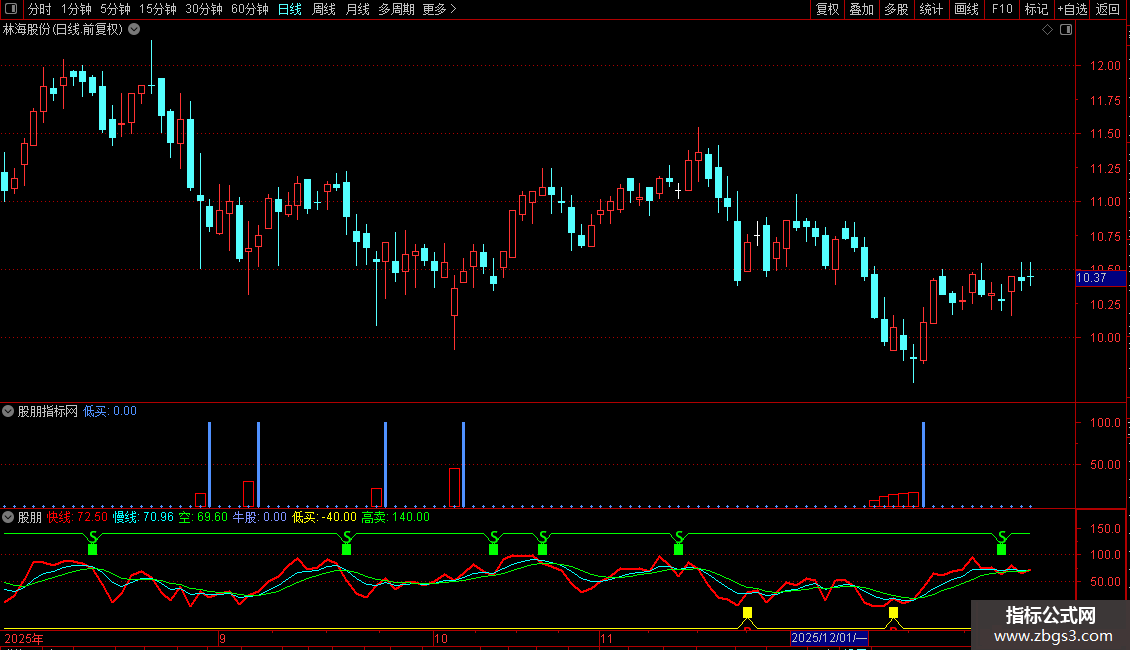Image resolution: width=1130 pixels, height=650 pixels.
Task: Switch to 分时 view
Action: coord(40,9)
